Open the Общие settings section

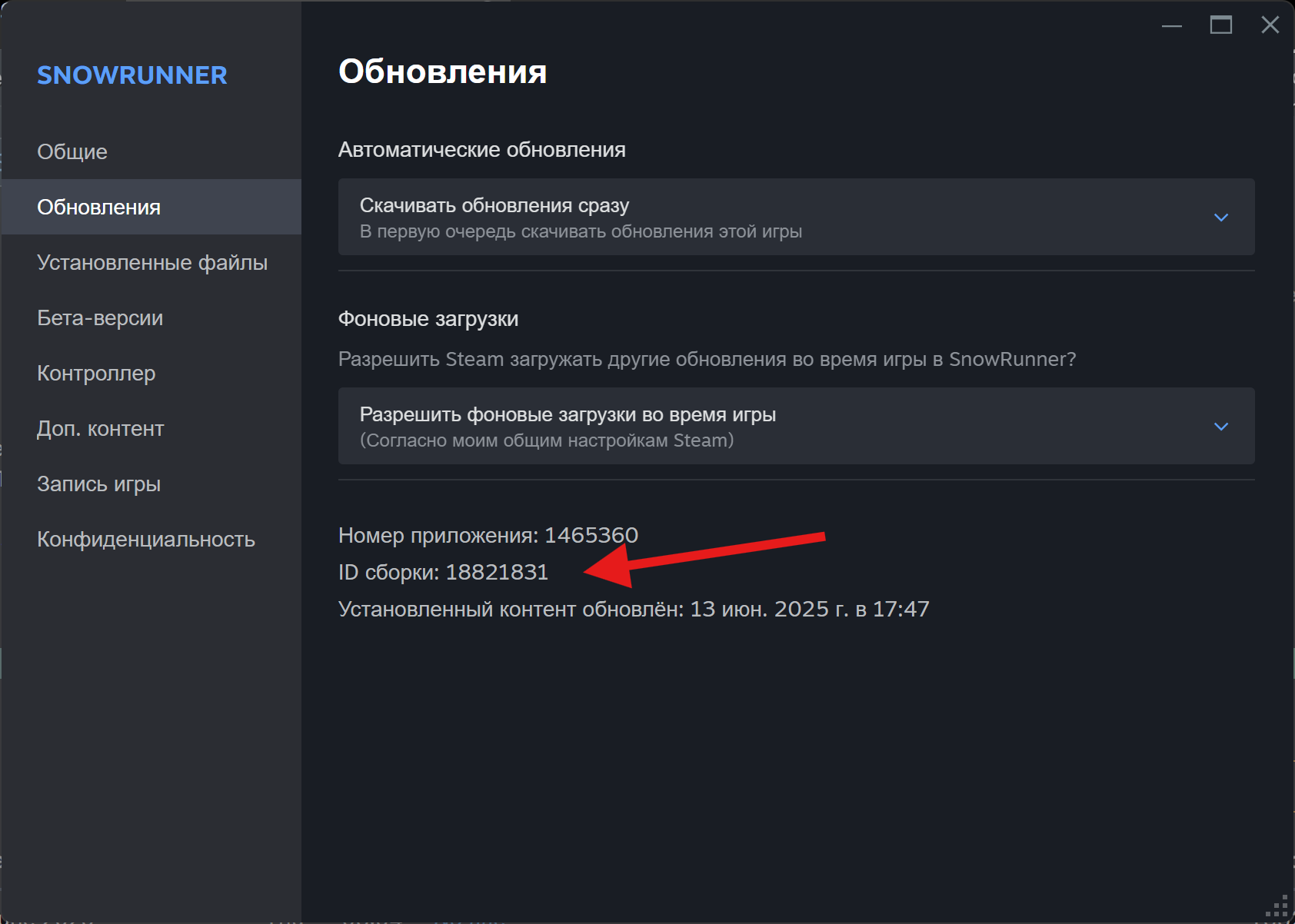pyautogui.click(x=151, y=151)
